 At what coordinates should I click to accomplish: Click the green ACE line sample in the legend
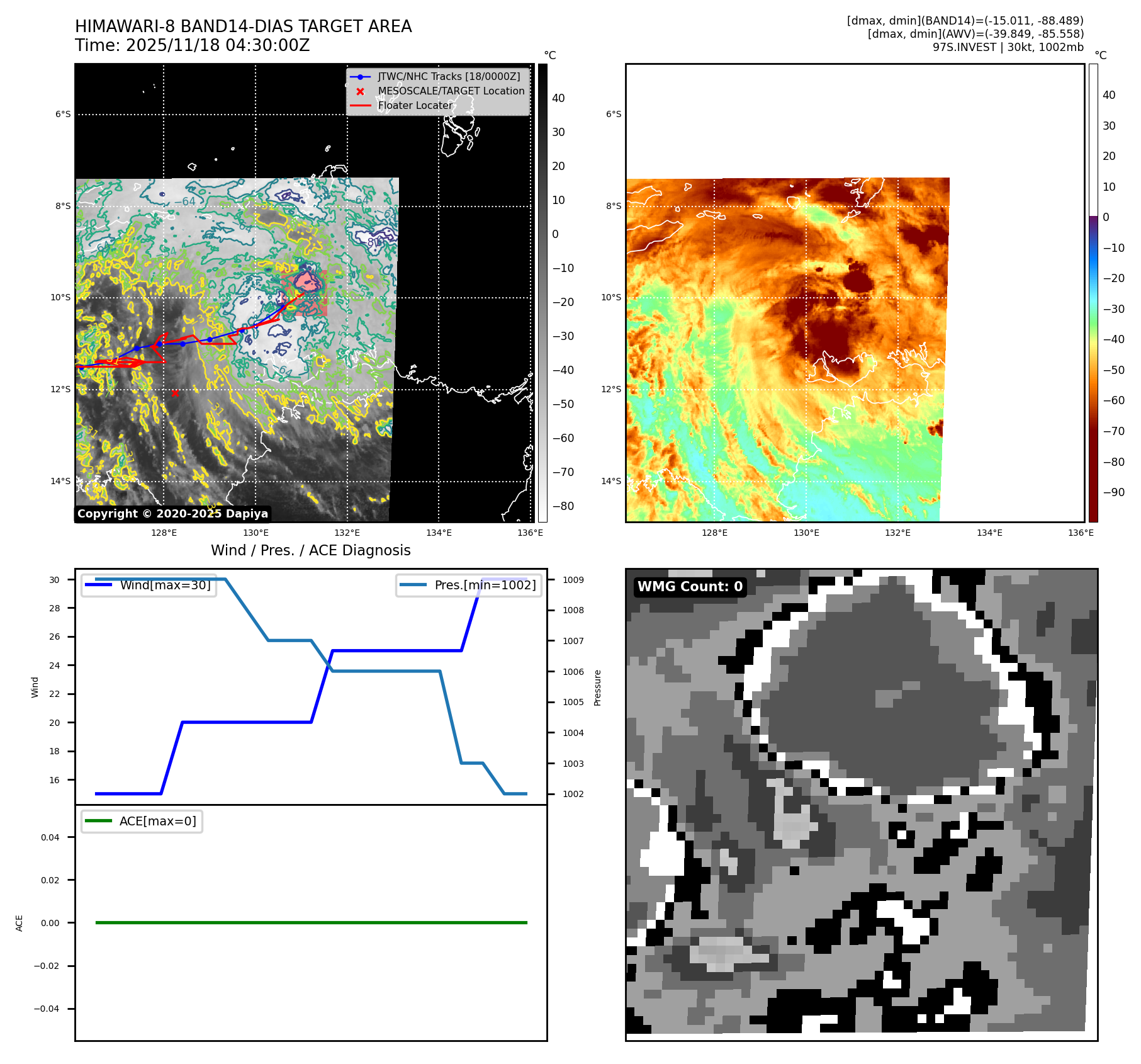[x=98, y=821]
